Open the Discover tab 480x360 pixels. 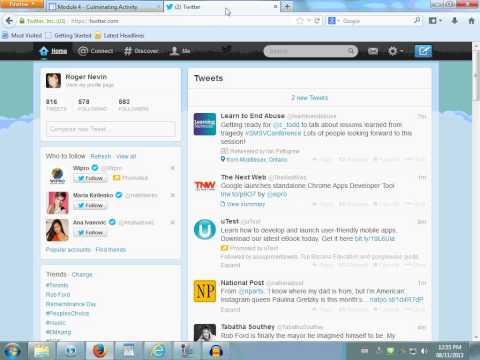click(141, 51)
